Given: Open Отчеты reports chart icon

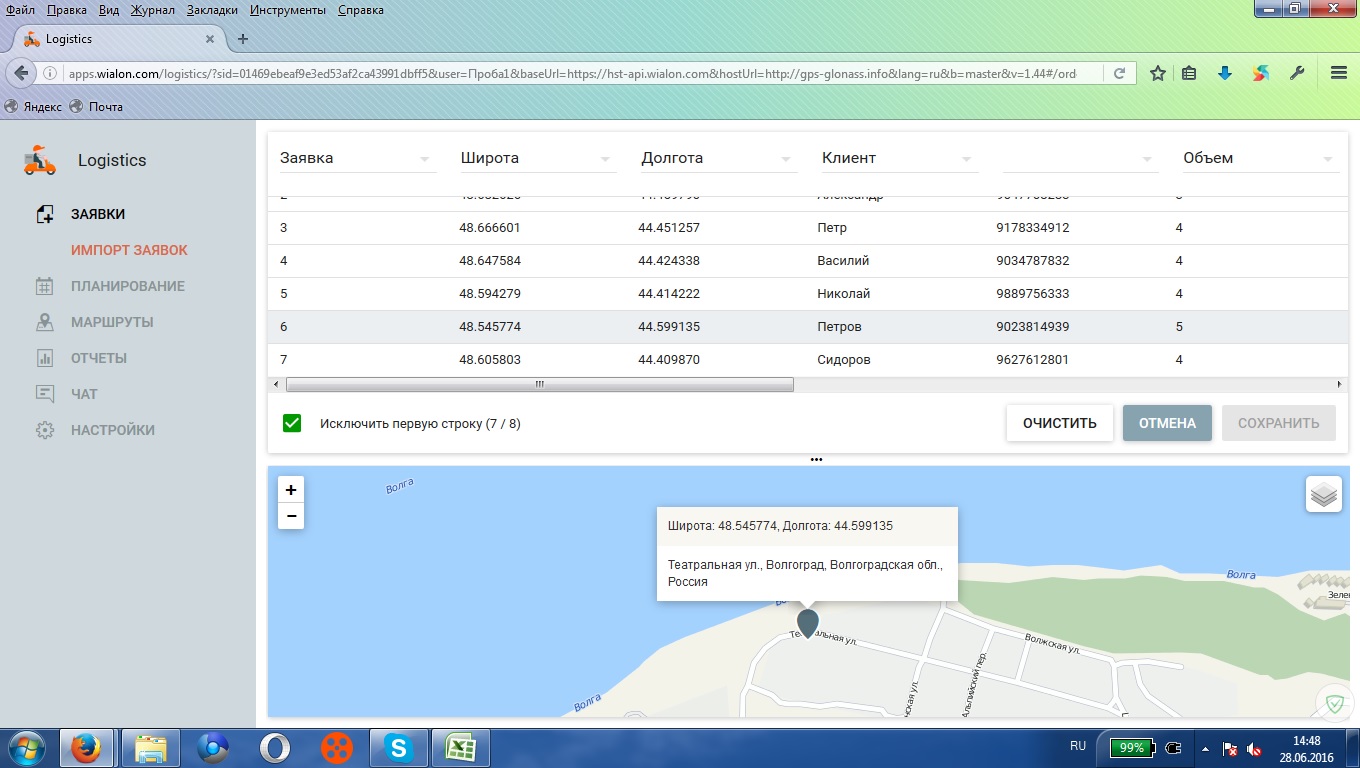Looking at the screenshot, I should coord(45,358).
